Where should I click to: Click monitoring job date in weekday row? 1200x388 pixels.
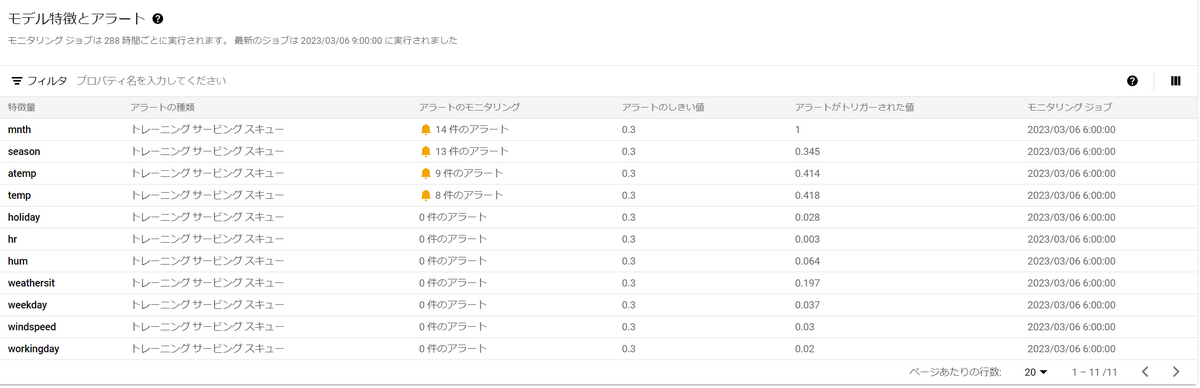[1071, 304]
